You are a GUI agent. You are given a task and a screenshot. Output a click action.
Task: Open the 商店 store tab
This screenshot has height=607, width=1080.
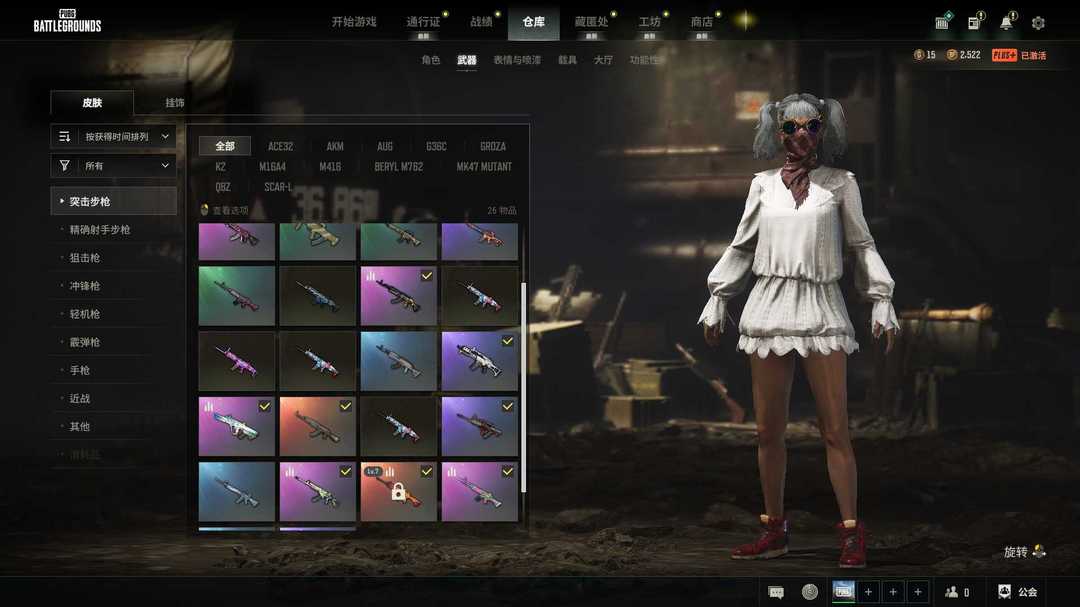[x=702, y=21]
